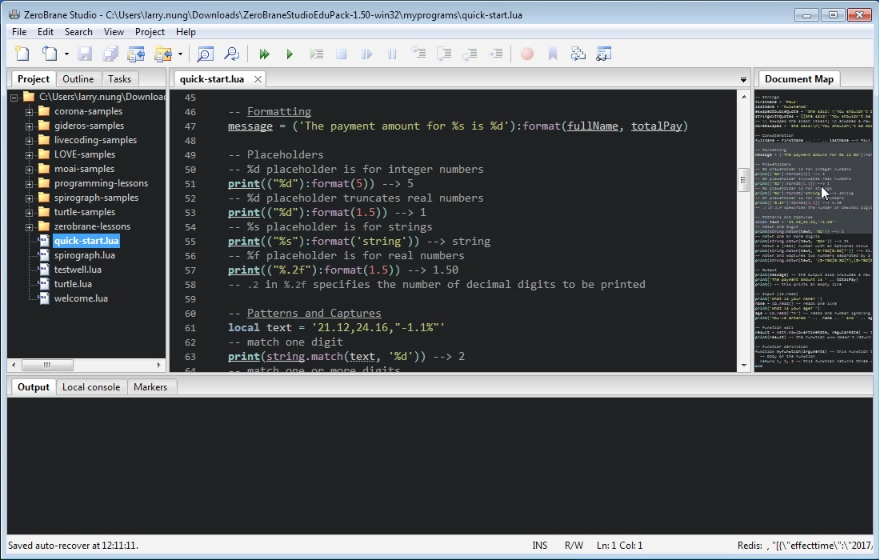Click the Run To Cursor debug icon
The width and height of the screenshot is (879, 560).
[496, 54]
